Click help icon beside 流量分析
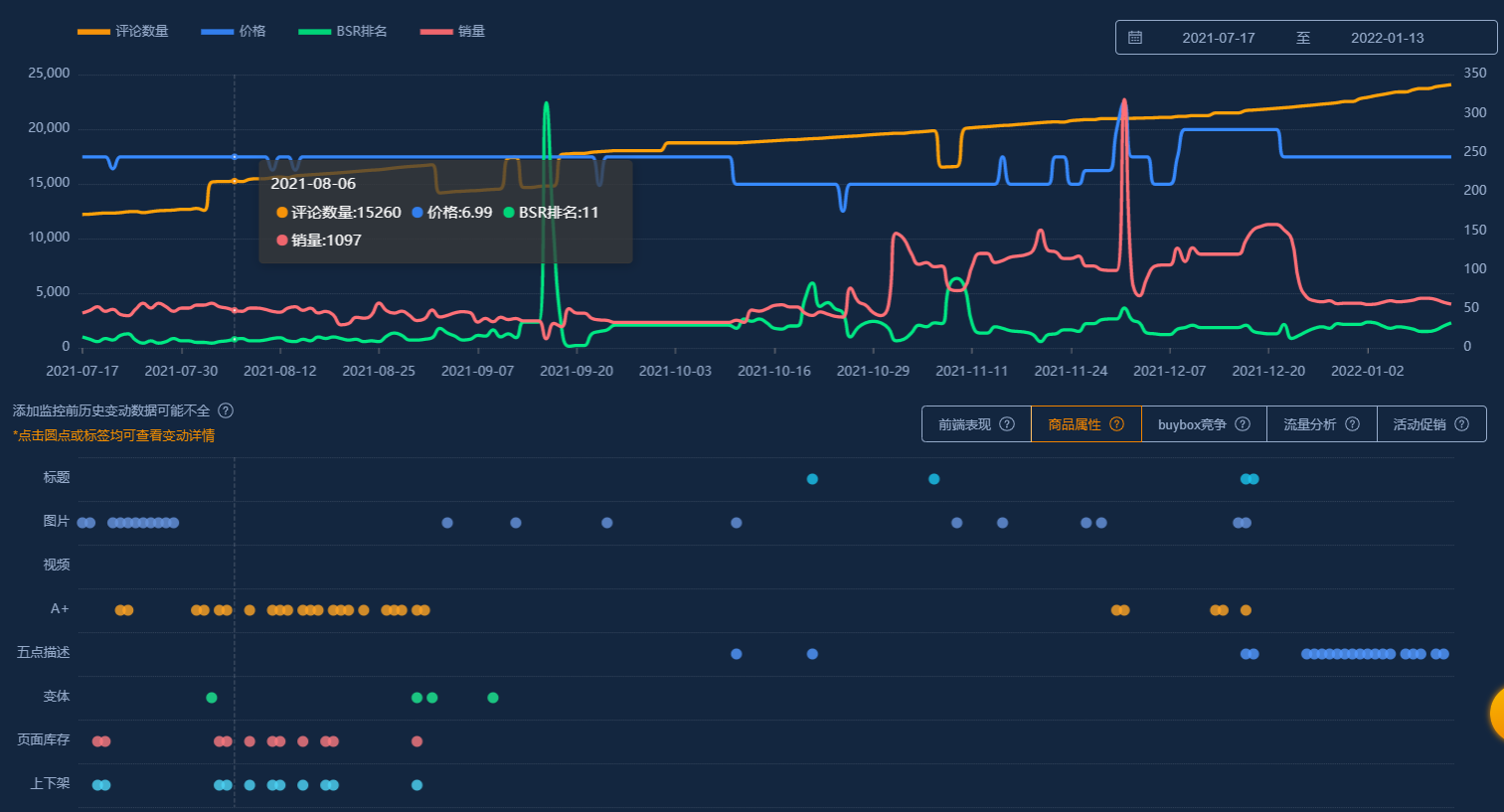 1352,424
